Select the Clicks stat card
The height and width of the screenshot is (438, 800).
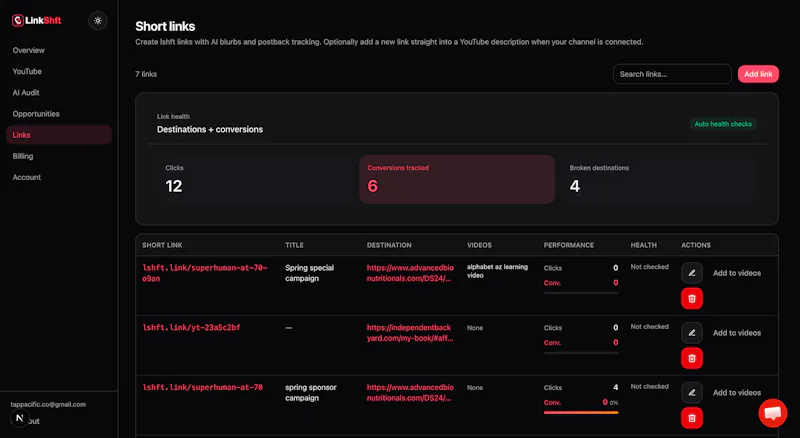click(254, 179)
